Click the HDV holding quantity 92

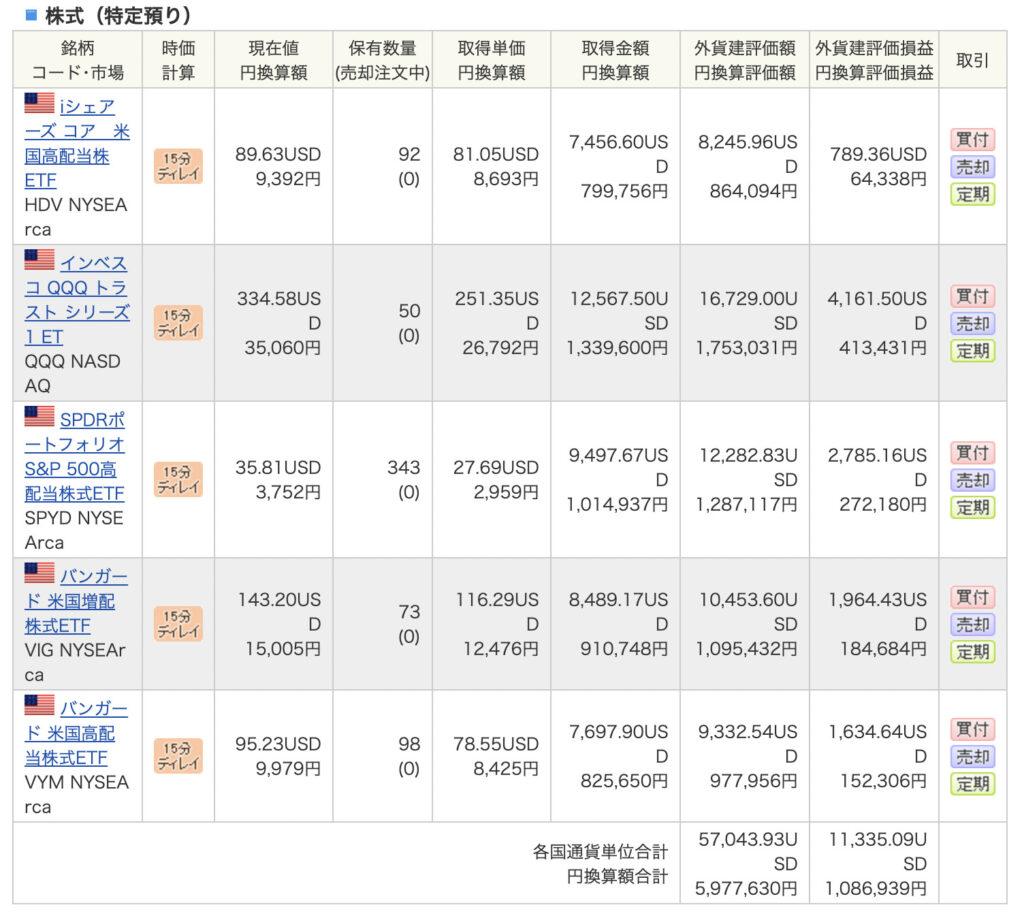point(409,155)
